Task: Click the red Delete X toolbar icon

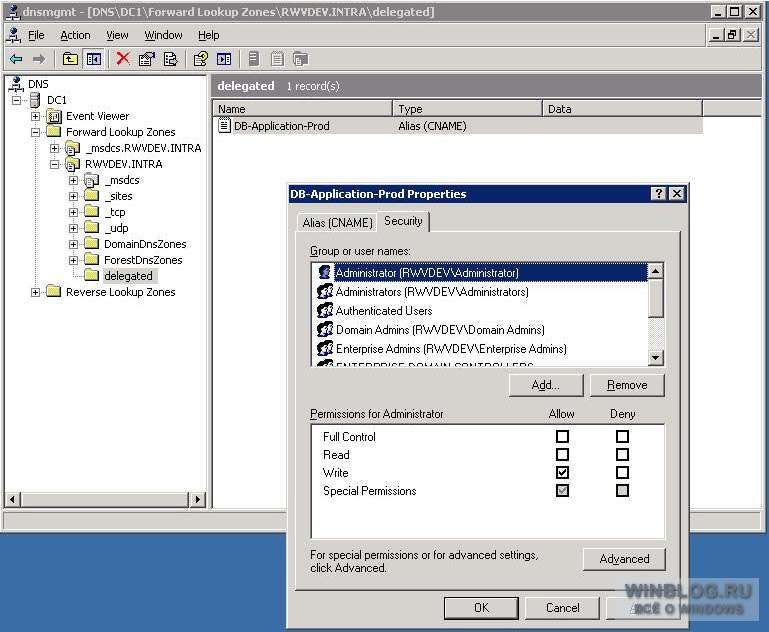Action: coord(123,59)
